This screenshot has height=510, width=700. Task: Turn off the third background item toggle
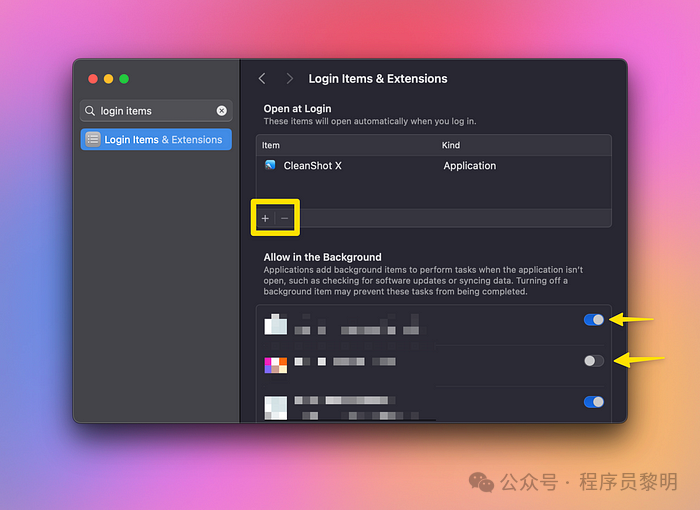tap(594, 402)
